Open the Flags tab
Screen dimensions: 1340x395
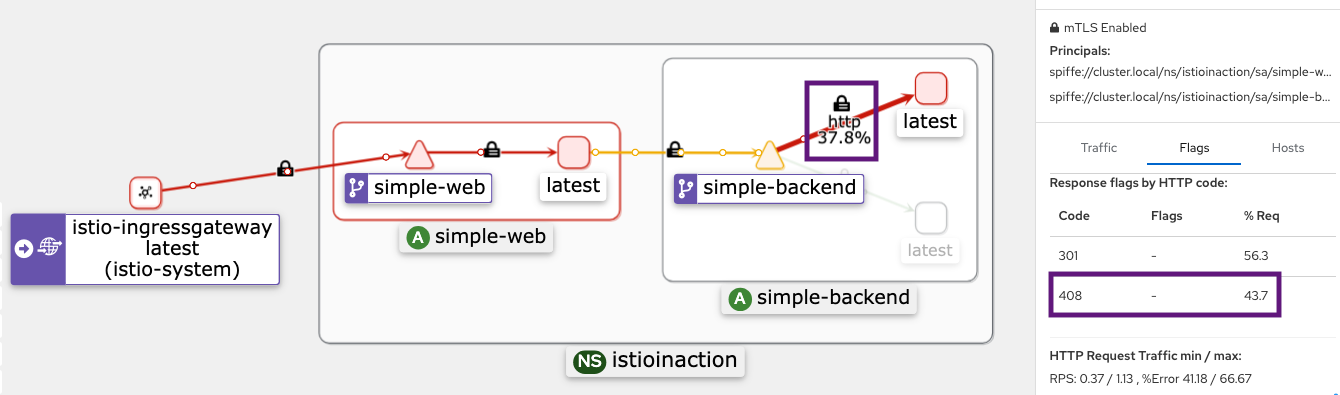pos(1193,147)
